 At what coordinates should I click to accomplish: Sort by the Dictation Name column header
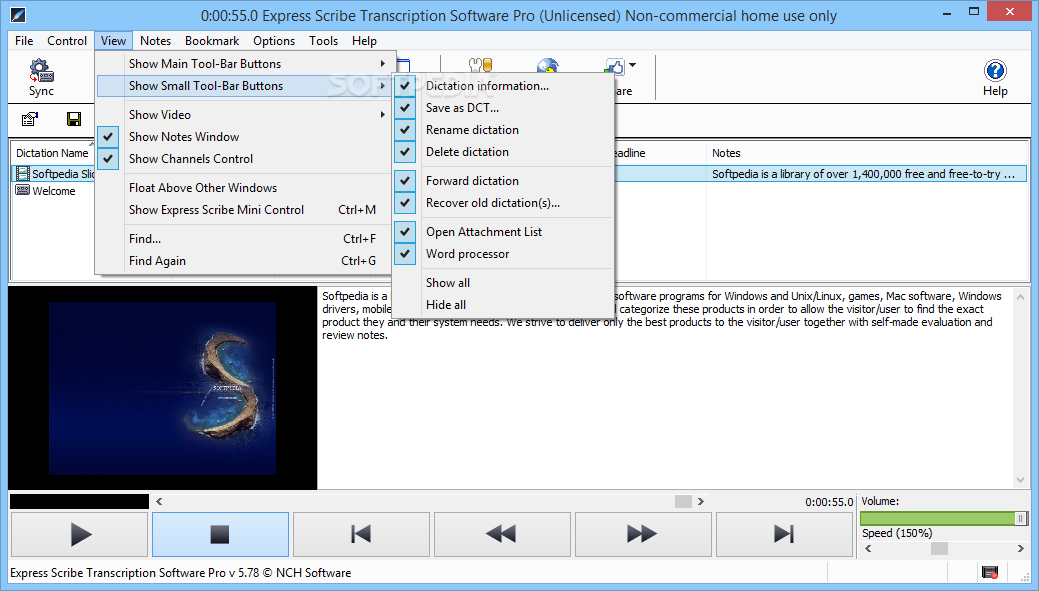tap(52, 153)
